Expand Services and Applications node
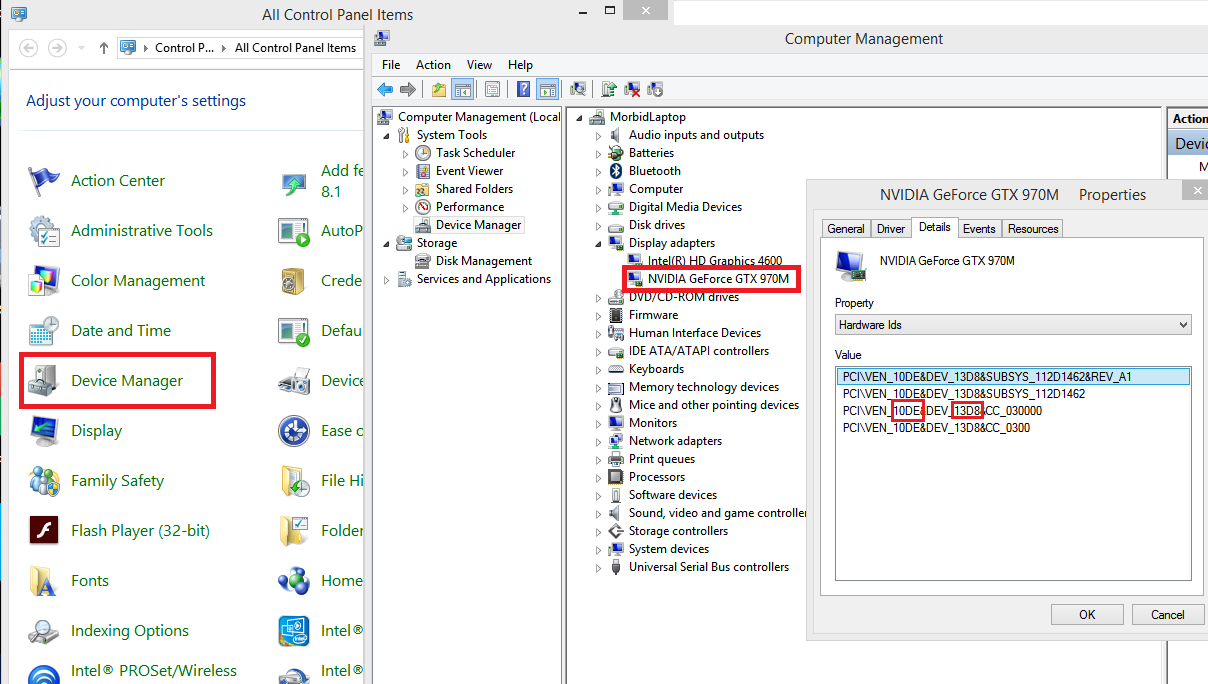The height and width of the screenshot is (684, 1208). tap(387, 279)
